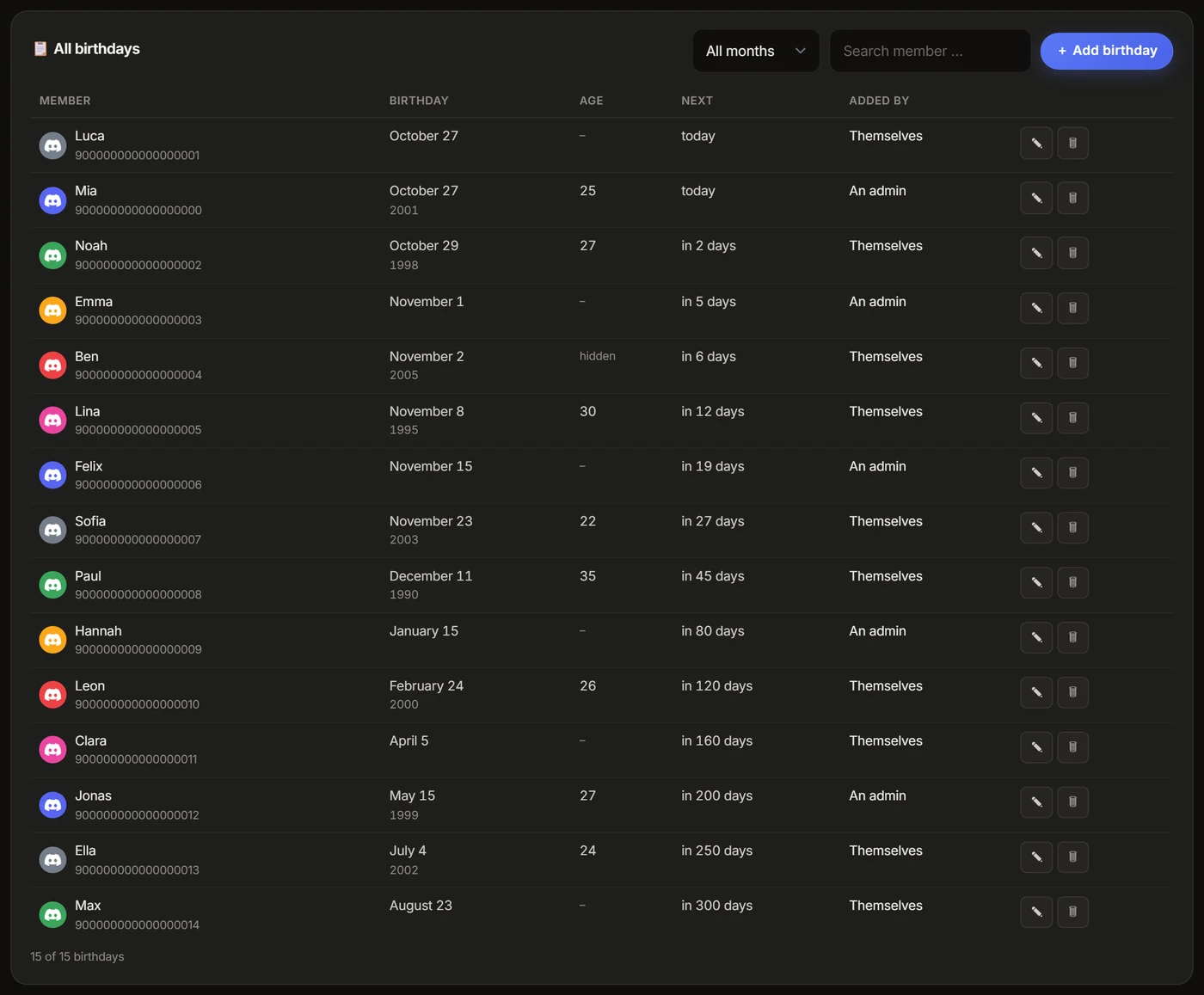Screen dimensions: 1204x995
Task: Delete Hannah's birthday entry
Action: tap(1072, 637)
